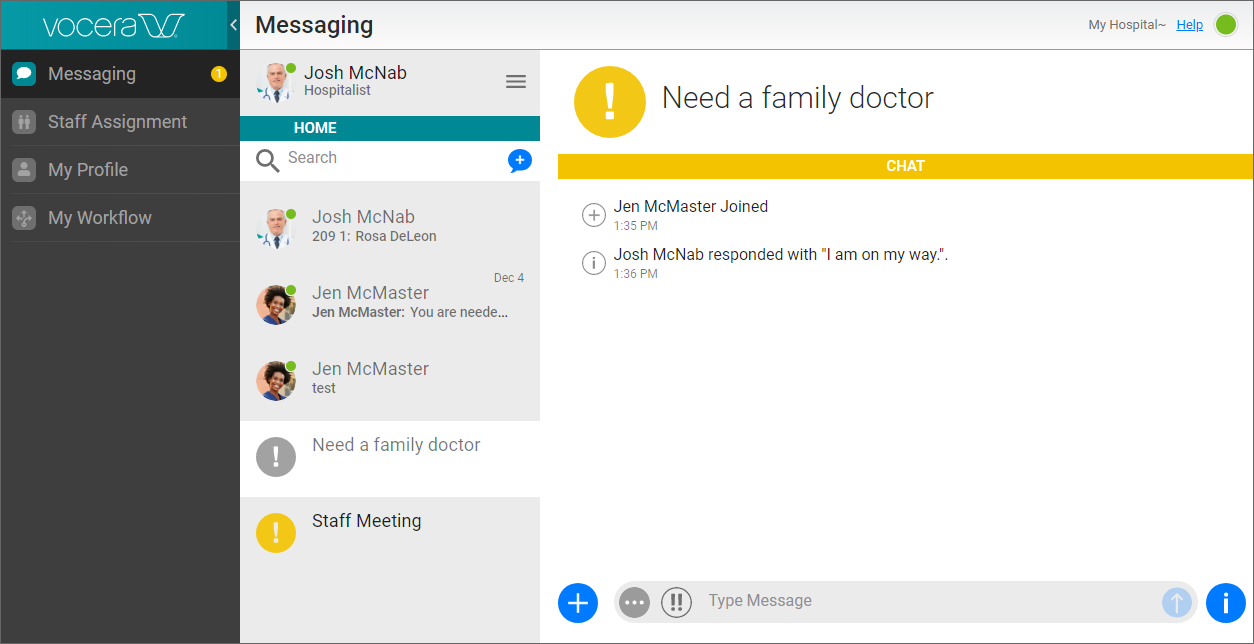The image size is (1254, 644).
Task: Click the availability status circle near Help
Action: [x=1228, y=25]
